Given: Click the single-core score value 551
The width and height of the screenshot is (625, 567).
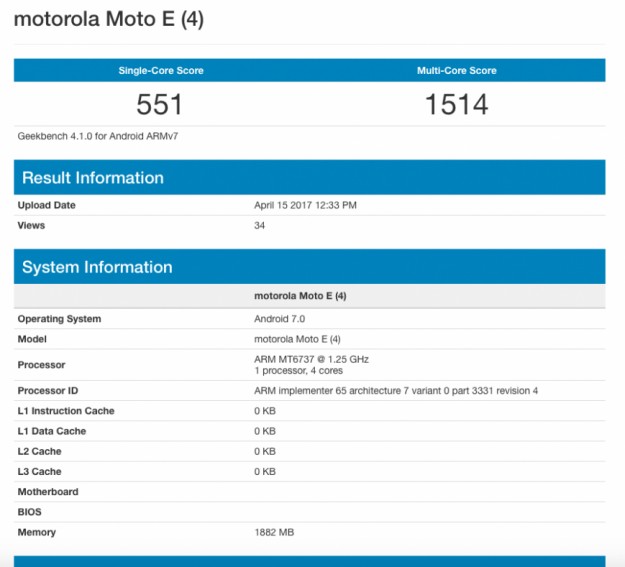Looking at the screenshot, I should [x=160, y=104].
